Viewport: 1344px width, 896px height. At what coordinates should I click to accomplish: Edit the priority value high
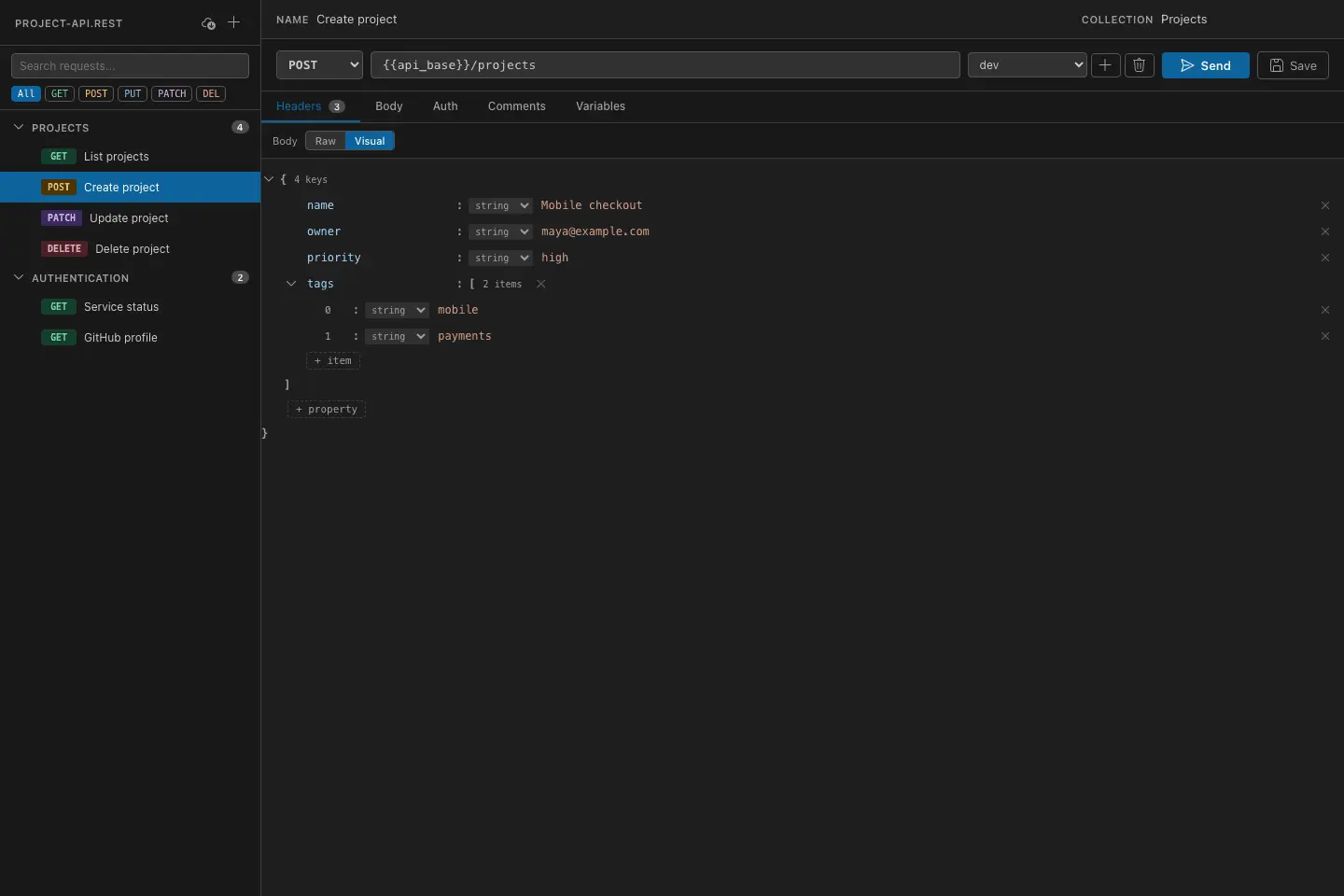coord(554,258)
